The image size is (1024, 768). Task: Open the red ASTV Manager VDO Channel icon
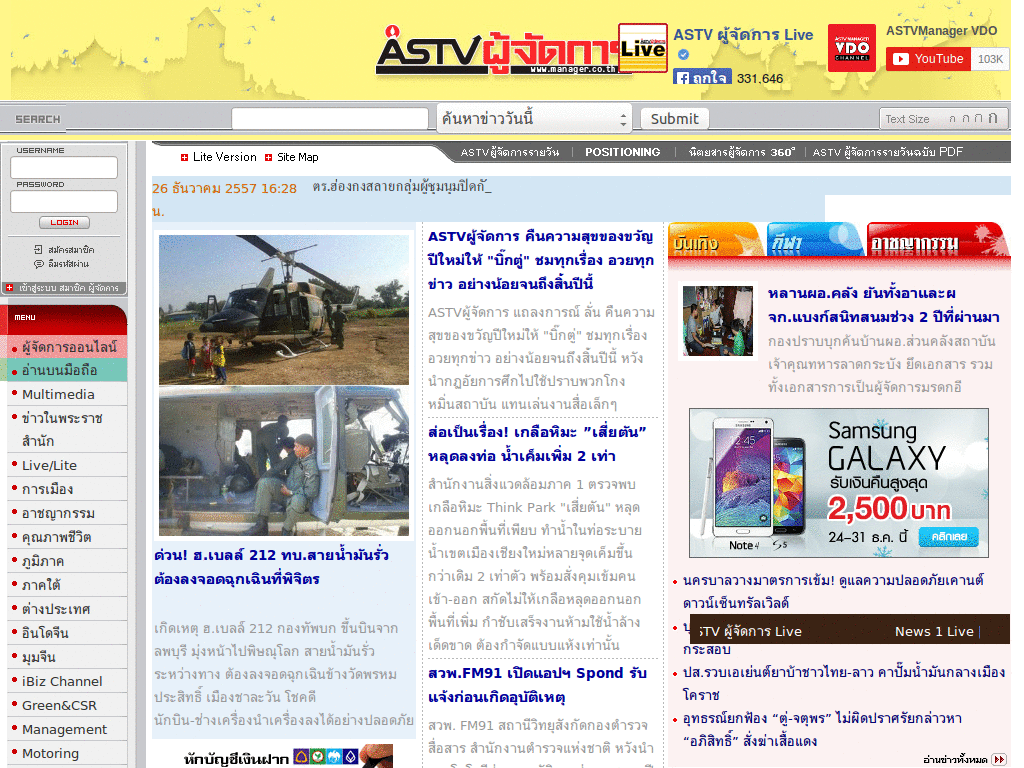(x=852, y=48)
